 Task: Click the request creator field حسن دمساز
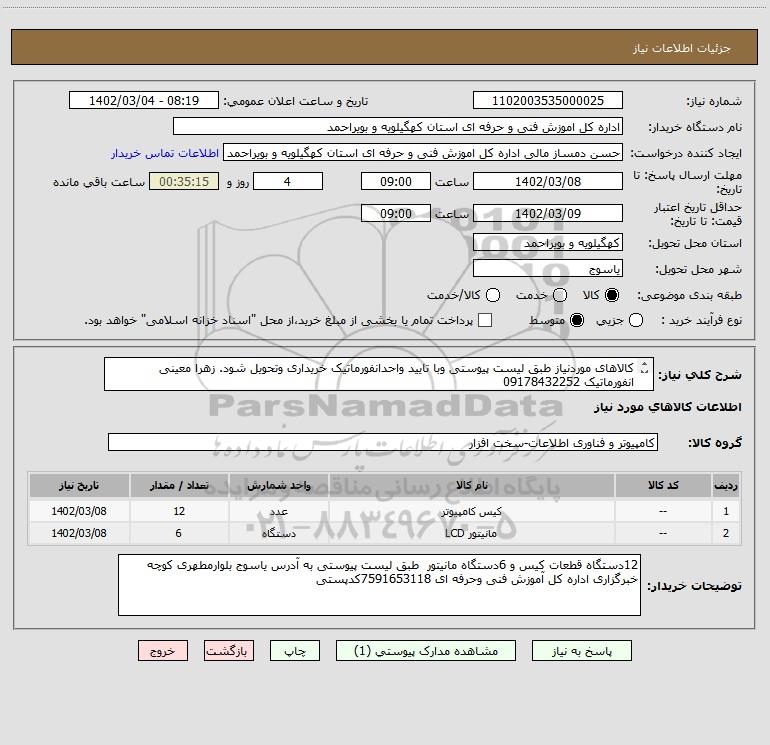423,153
